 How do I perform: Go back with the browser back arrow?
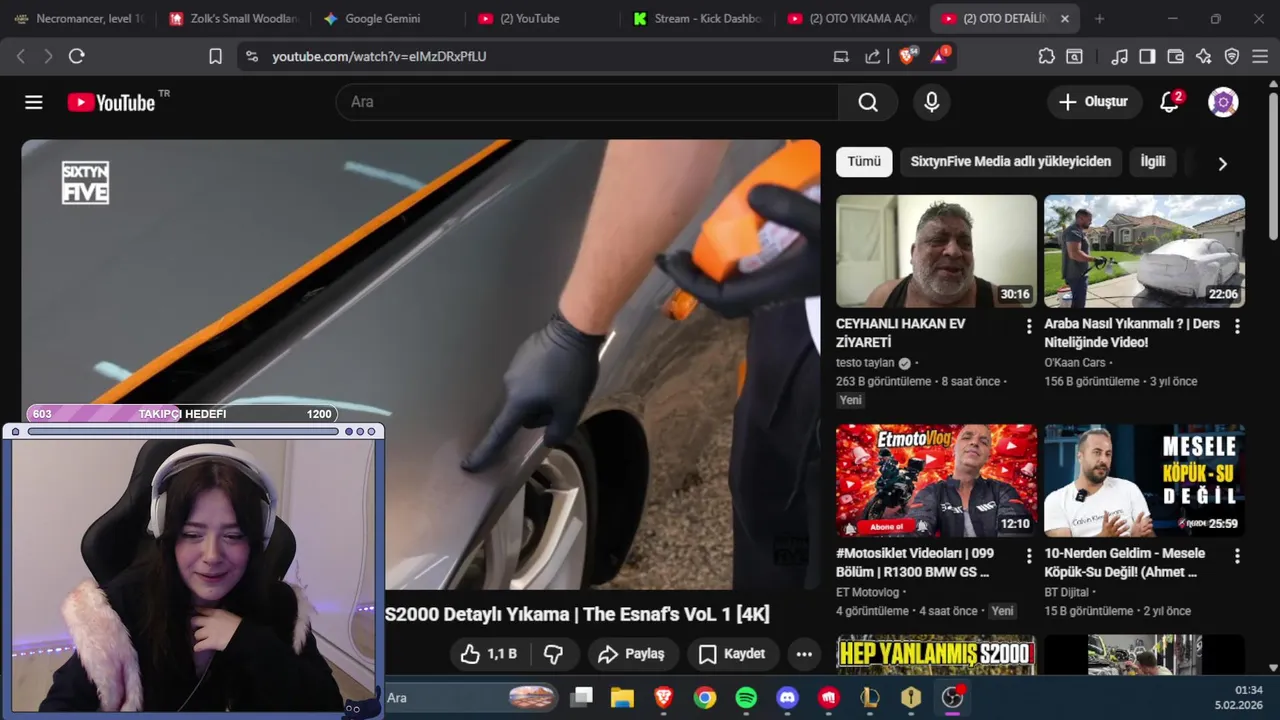pyautogui.click(x=21, y=57)
